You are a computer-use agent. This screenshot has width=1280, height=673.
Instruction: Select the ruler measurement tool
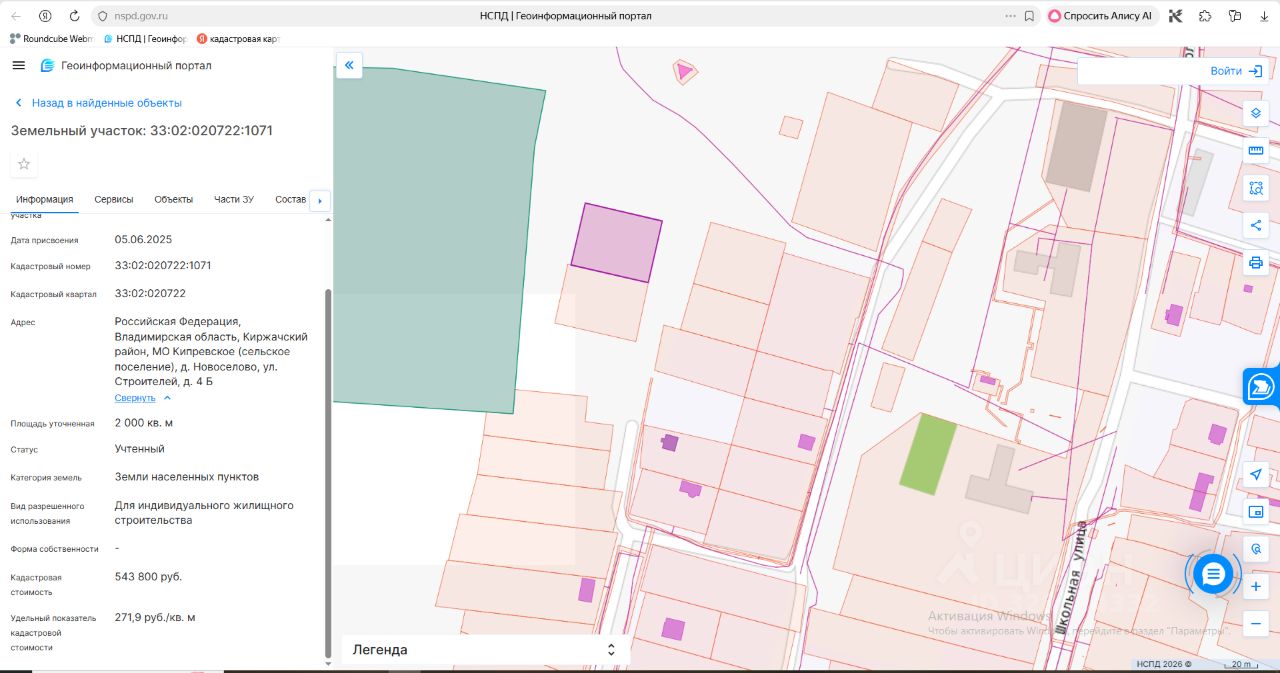point(1256,150)
